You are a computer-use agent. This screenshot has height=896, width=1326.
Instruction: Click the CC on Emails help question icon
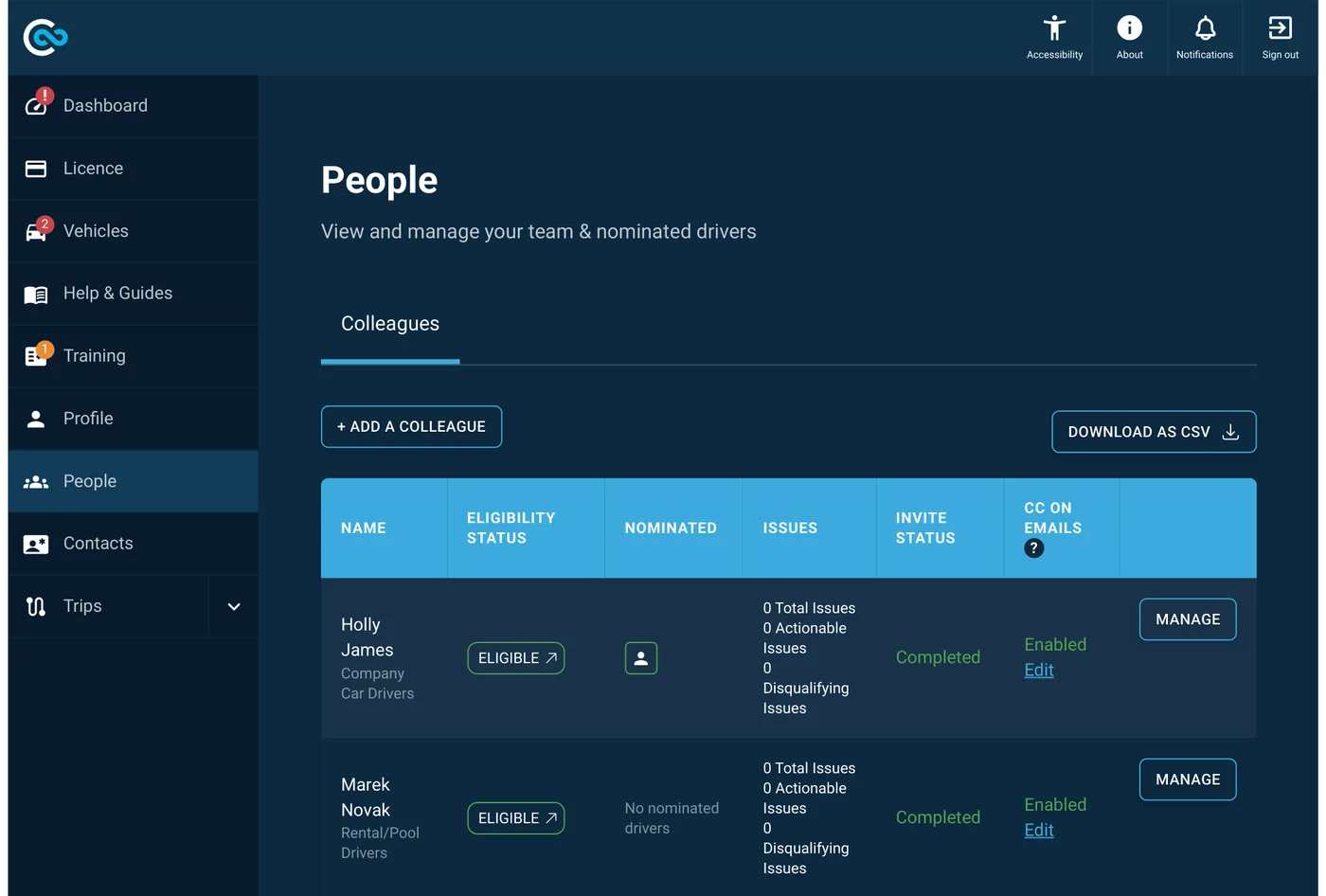[x=1034, y=548]
